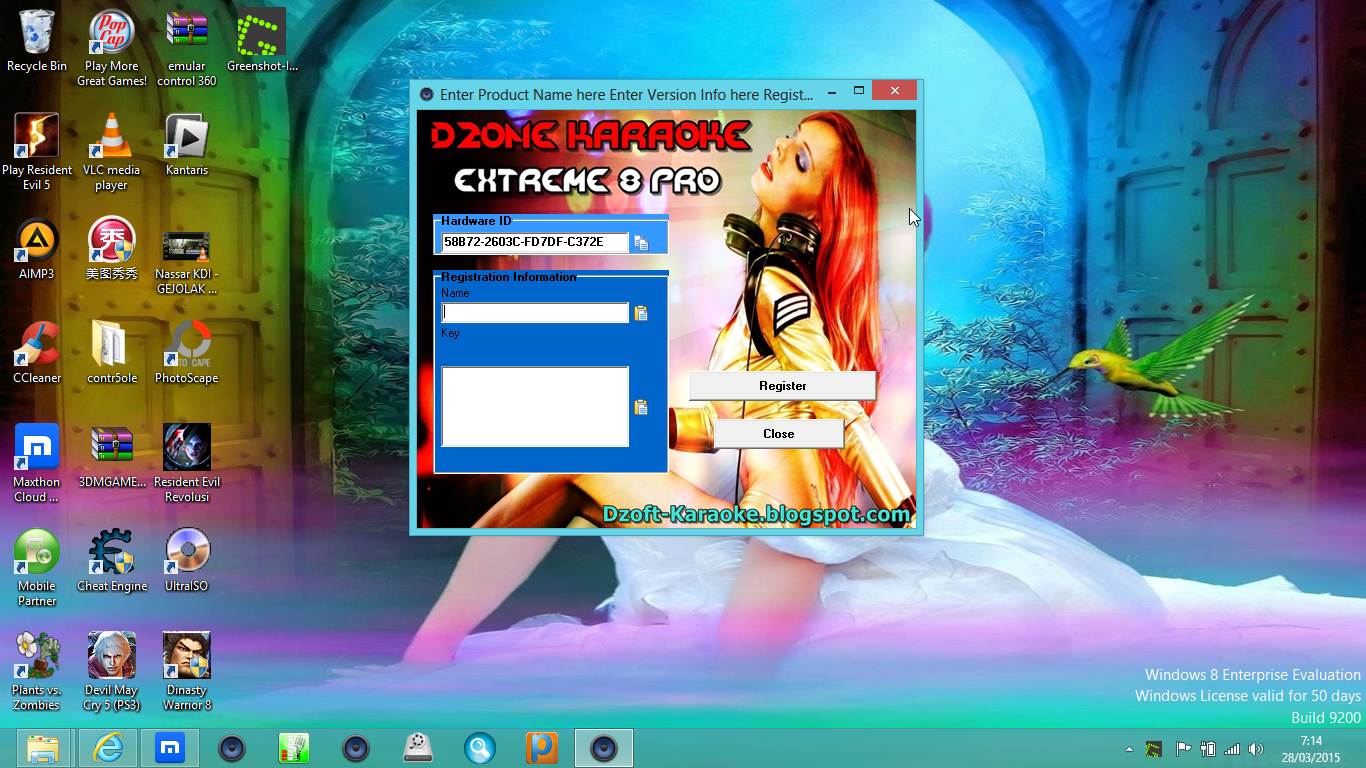1366x768 pixels.
Task: Select the Greenshot desktop icon
Action: (262, 41)
